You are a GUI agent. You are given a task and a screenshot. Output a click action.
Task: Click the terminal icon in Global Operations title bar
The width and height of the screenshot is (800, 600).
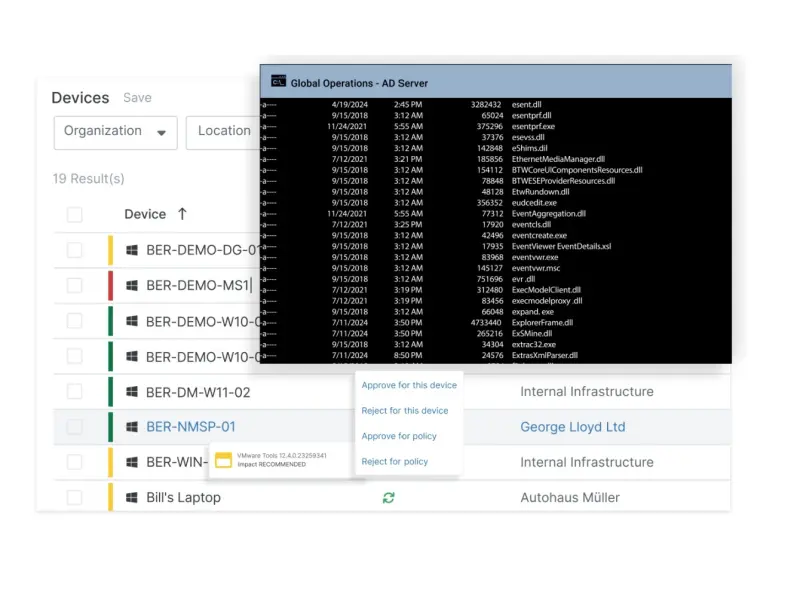[x=278, y=82]
